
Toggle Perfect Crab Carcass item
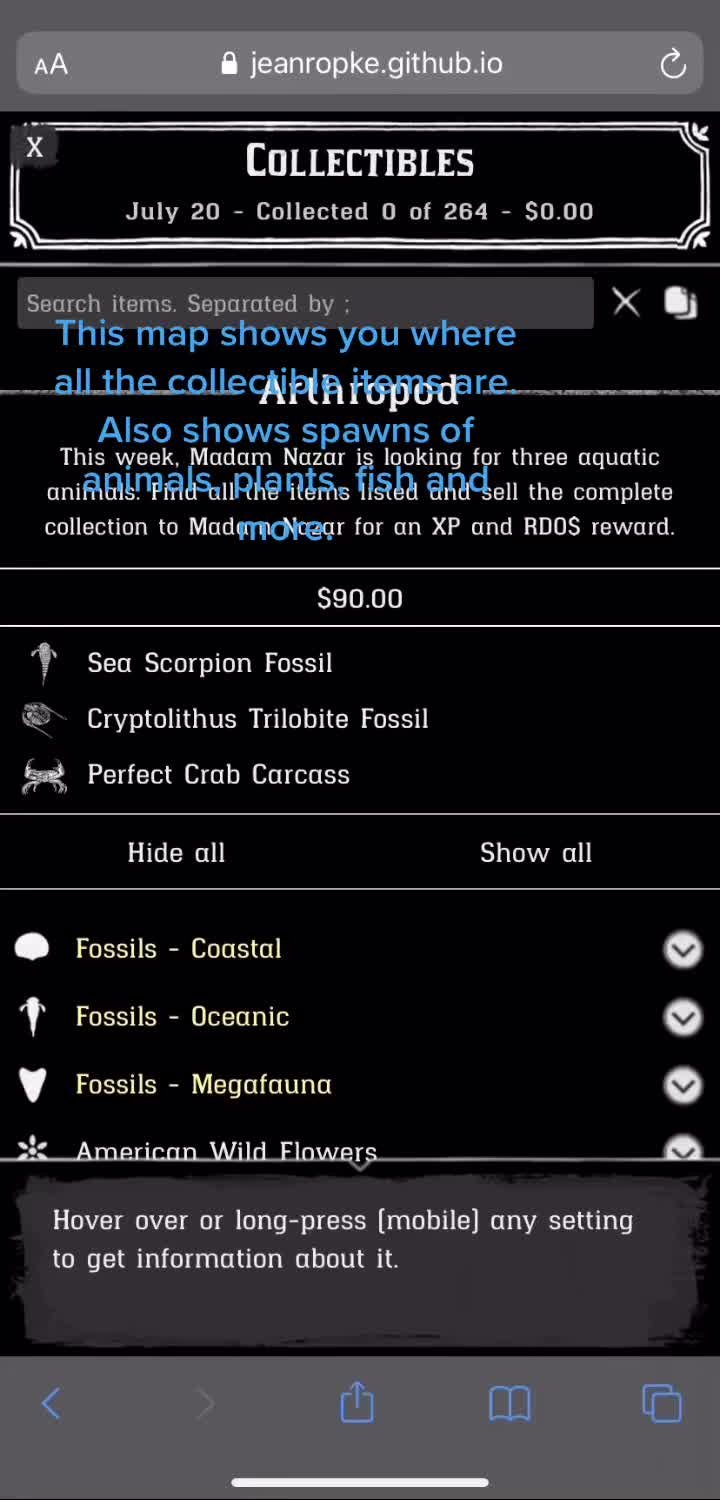(x=218, y=775)
